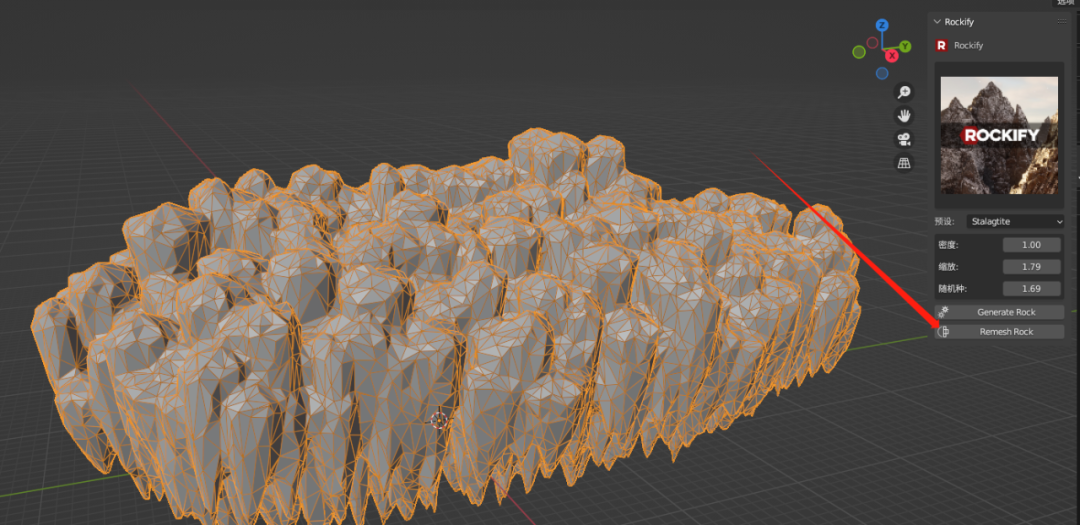1080x525 pixels.
Task: Click the green Y axis gizmo handle
Action: [x=905, y=46]
